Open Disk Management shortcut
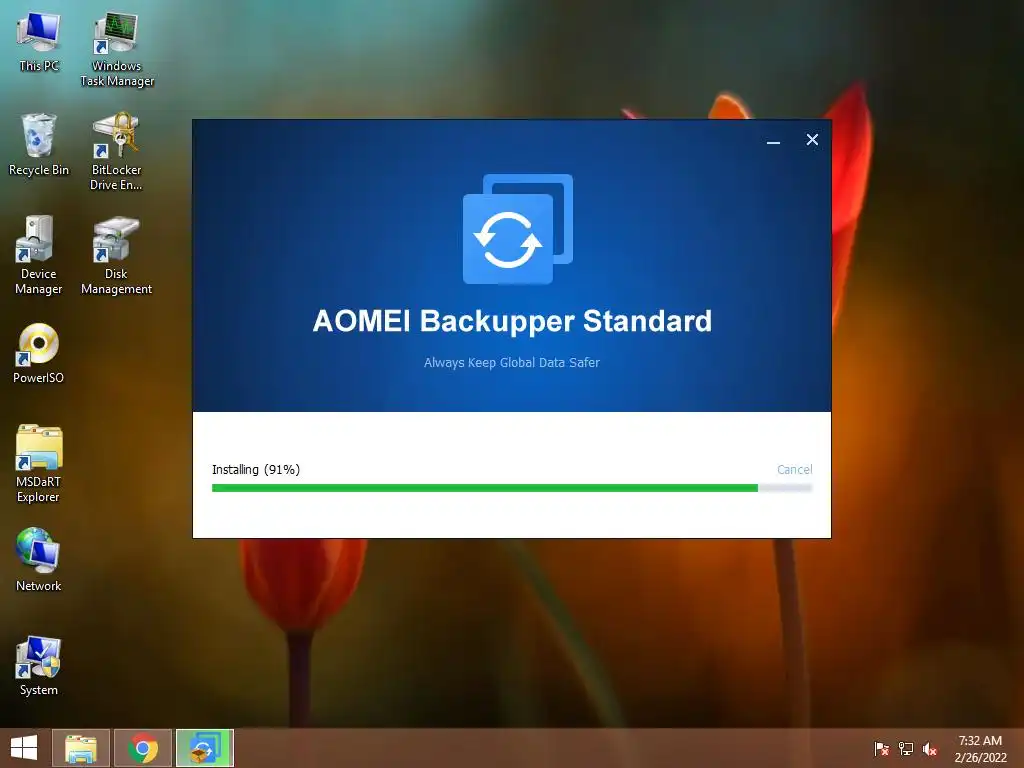1024x768 pixels. 116,255
